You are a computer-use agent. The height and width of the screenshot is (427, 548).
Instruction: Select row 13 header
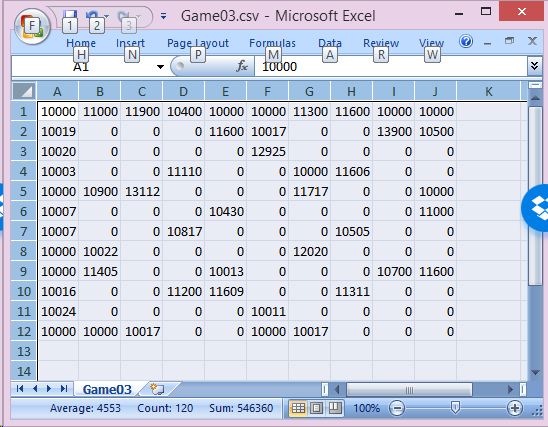23,352
